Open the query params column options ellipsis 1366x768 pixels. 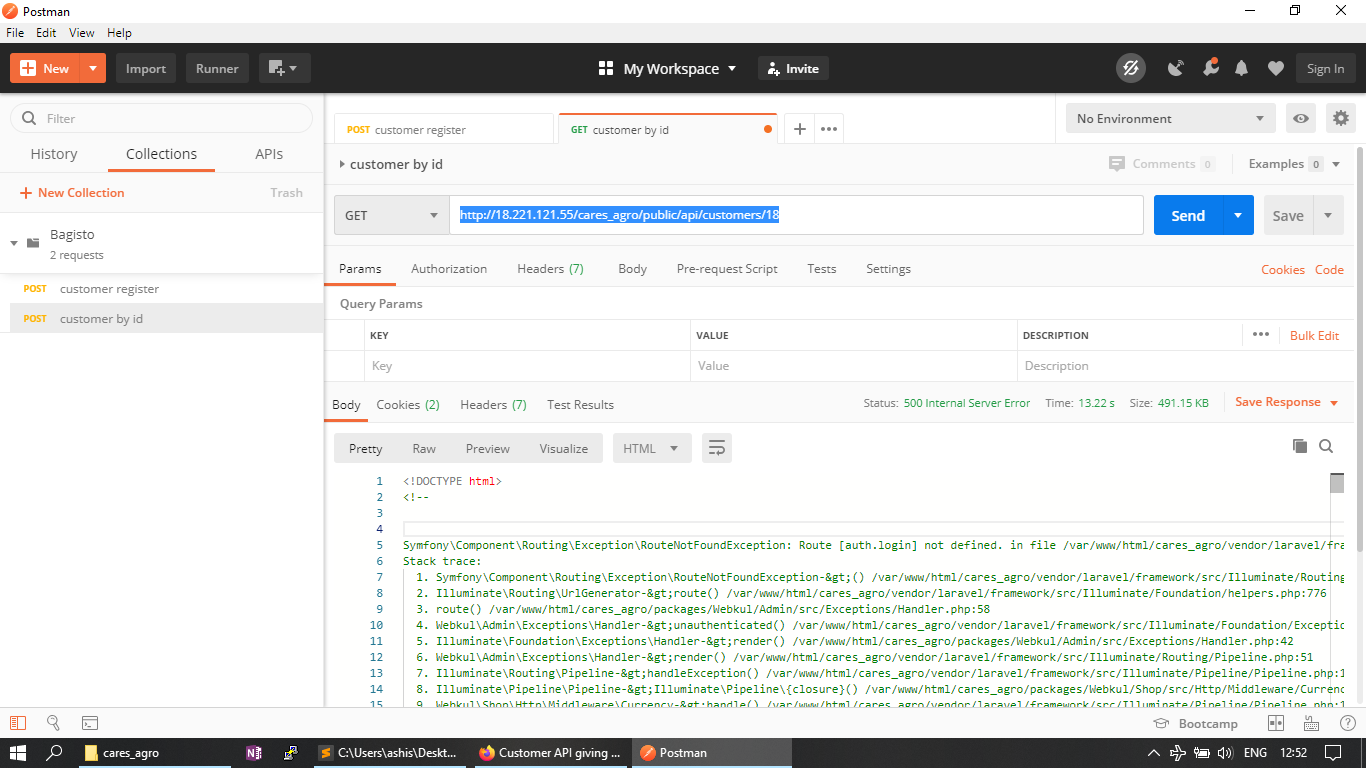click(1260, 334)
